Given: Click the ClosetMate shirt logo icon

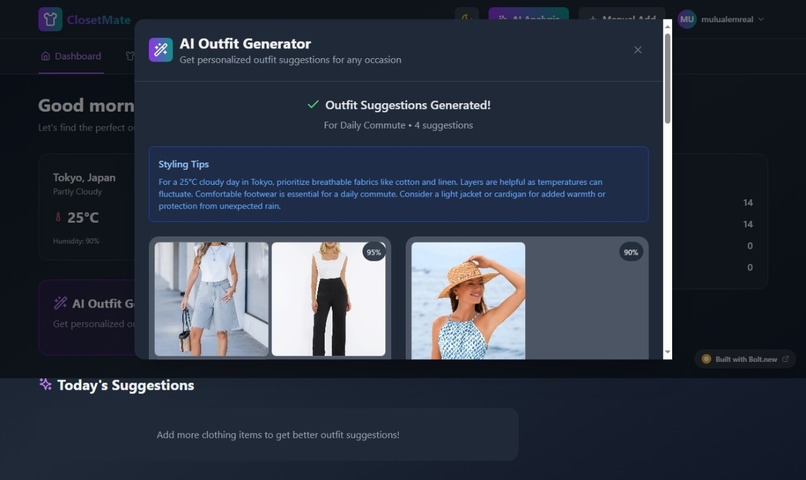Looking at the screenshot, I should tap(50, 20).
